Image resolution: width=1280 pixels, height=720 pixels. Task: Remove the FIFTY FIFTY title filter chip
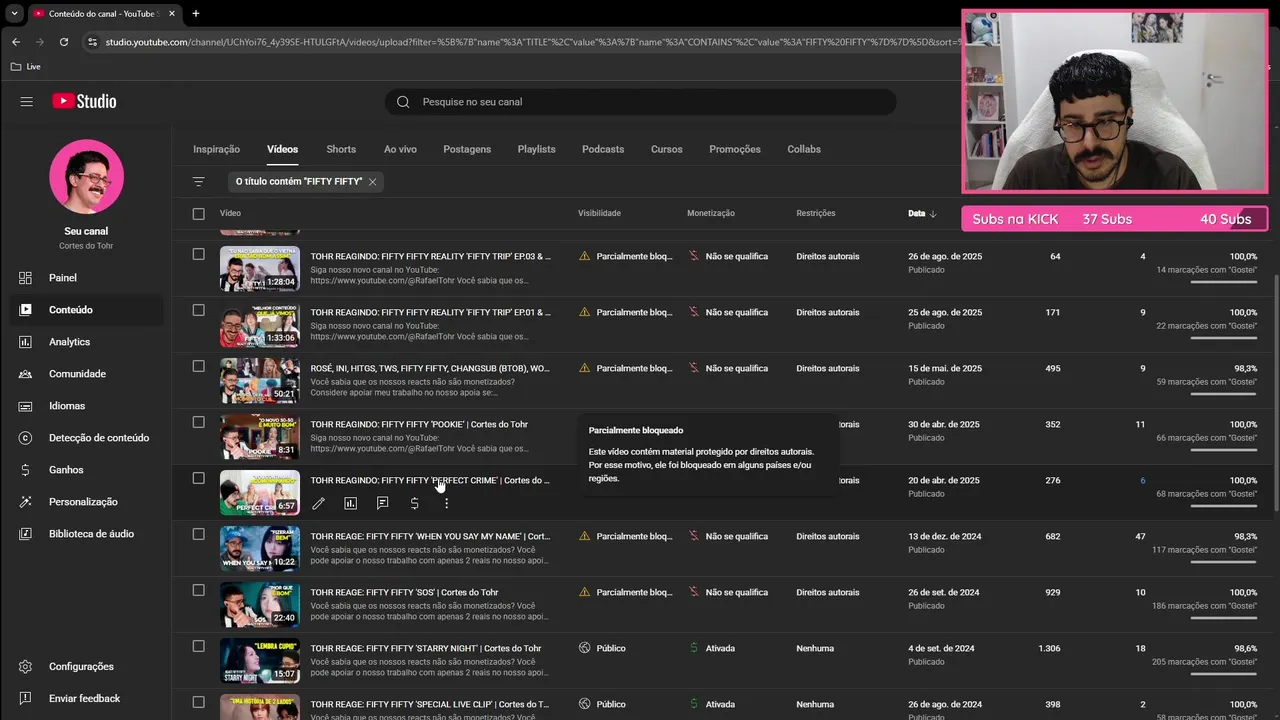pyautogui.click(x=372, y=182)
